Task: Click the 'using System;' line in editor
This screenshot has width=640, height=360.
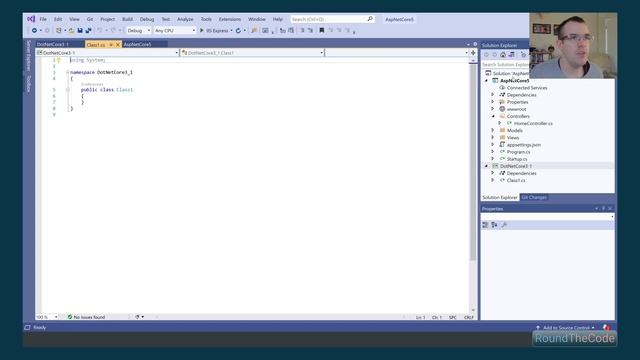Action: coord(88,60)
